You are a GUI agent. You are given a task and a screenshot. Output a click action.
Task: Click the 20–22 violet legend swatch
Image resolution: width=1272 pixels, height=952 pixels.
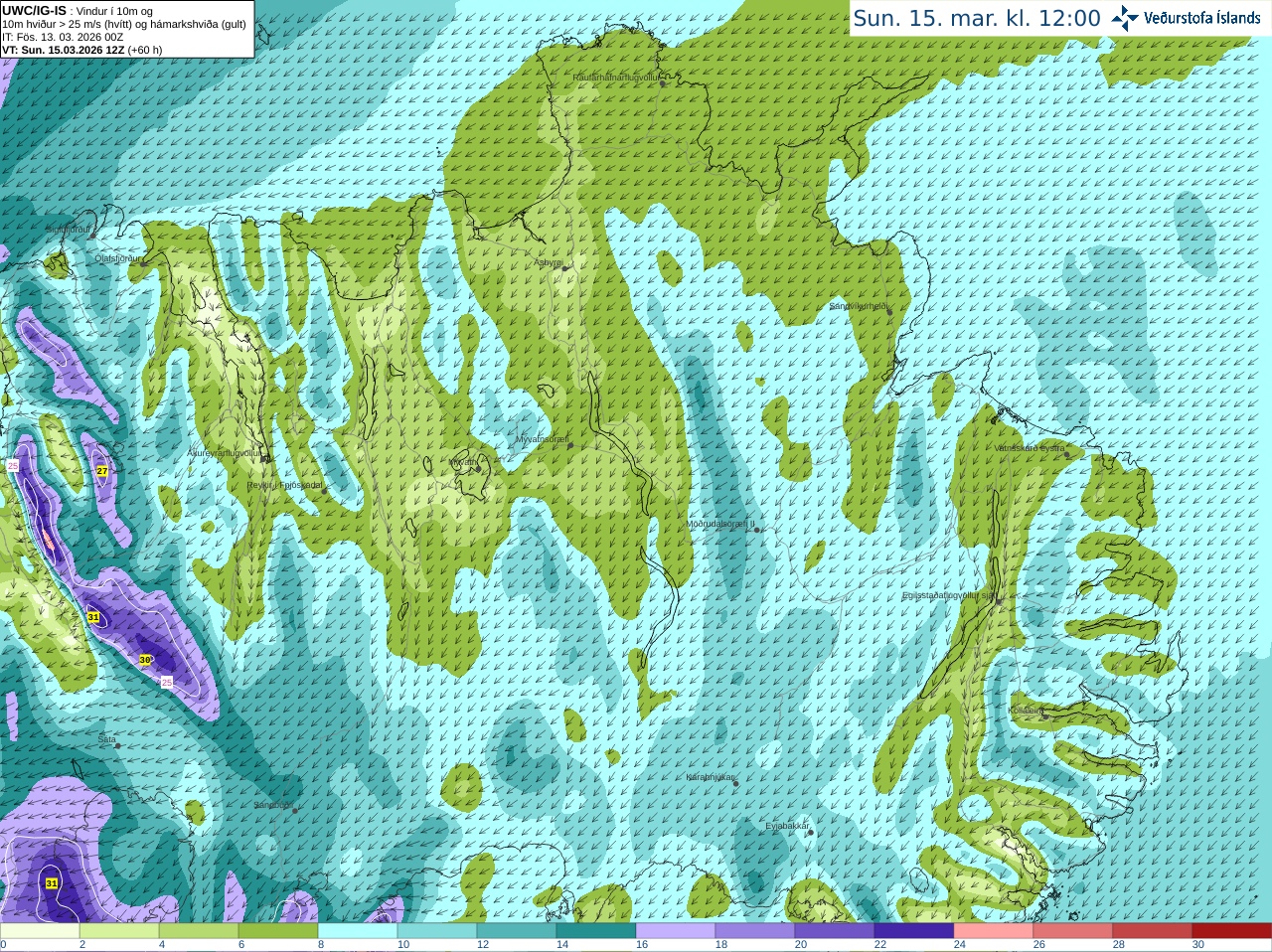pos(835,931)
